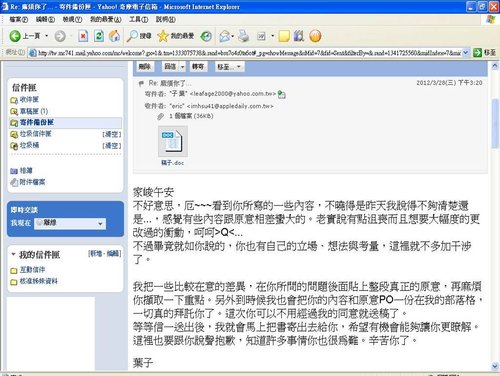Image resolution: width=500 pixels, height=376 pixels.
Task: Click the 轉寄 forward button
Action: click(198, 67)
